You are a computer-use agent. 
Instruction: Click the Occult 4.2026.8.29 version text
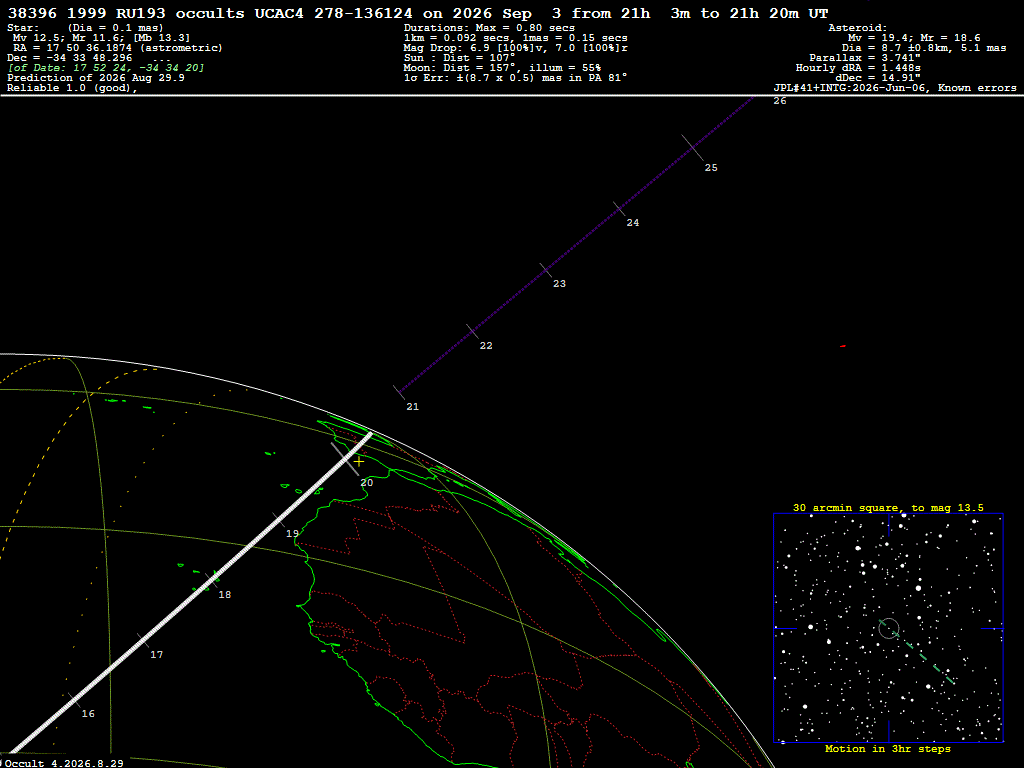[64, 763]
